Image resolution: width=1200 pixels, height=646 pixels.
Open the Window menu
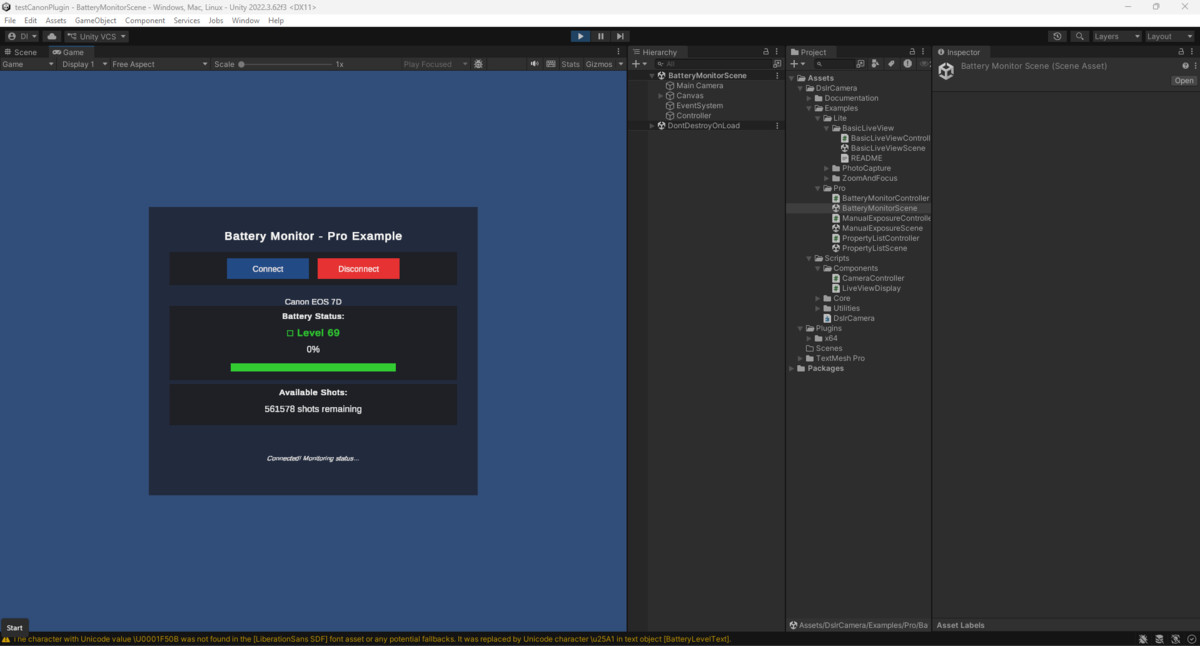(245, 20)
